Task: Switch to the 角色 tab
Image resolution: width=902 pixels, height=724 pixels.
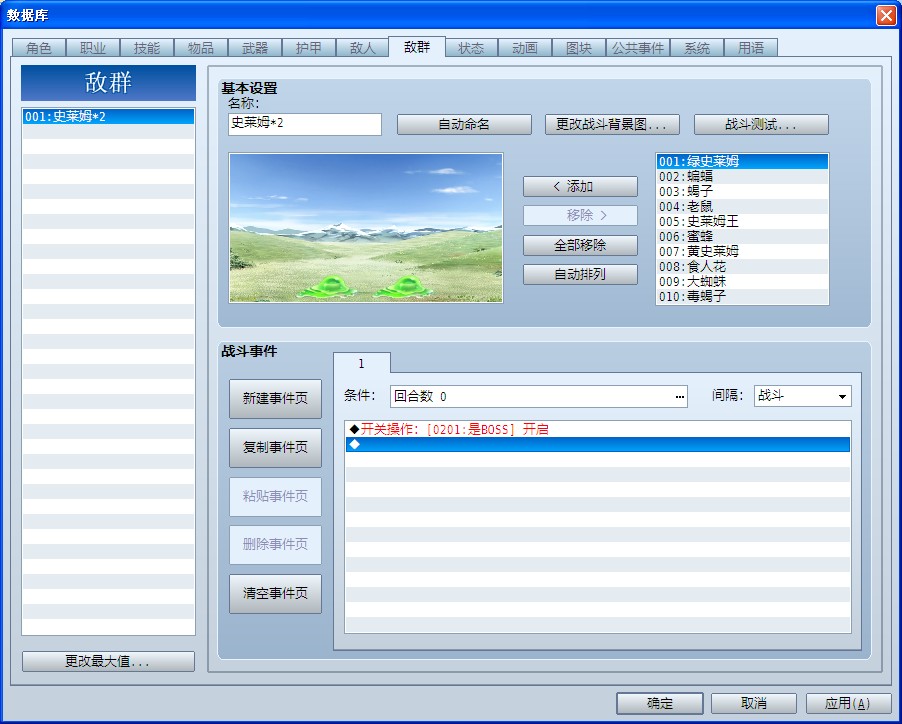Action: click(39, 48)
